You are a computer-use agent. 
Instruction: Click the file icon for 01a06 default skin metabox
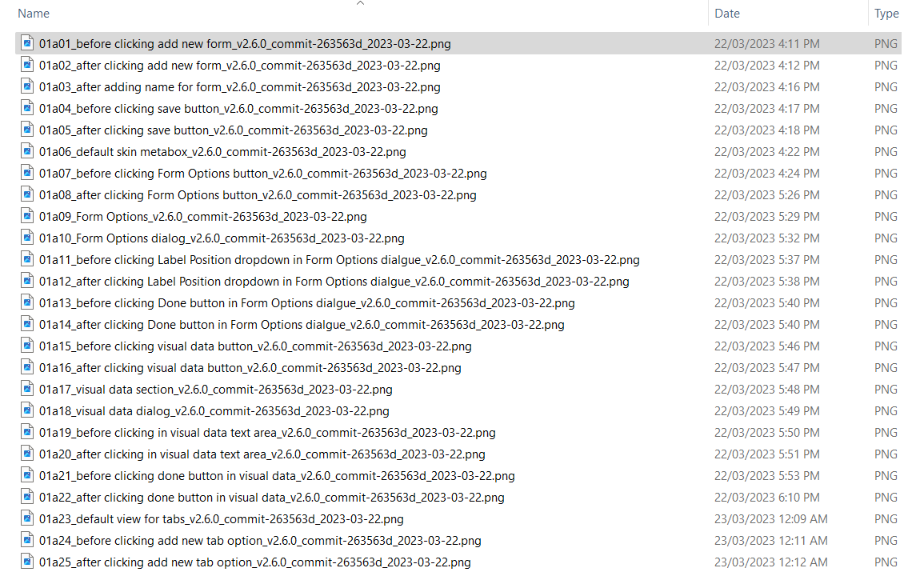(28, 152)
